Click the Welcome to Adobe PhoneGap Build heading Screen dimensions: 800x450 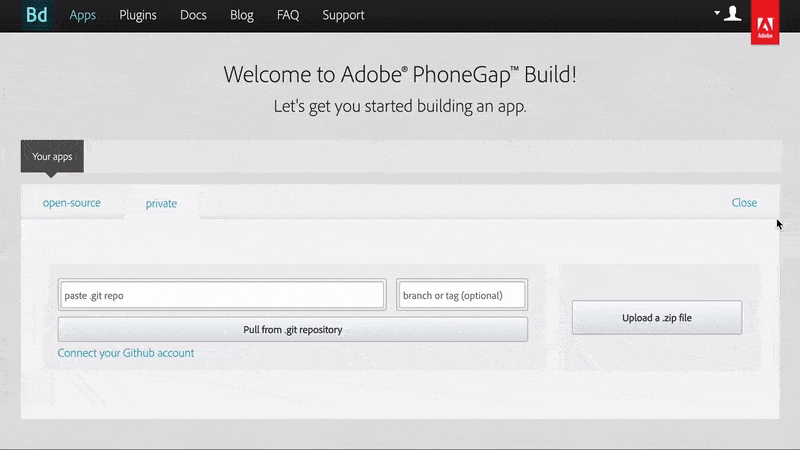(400, 74)
